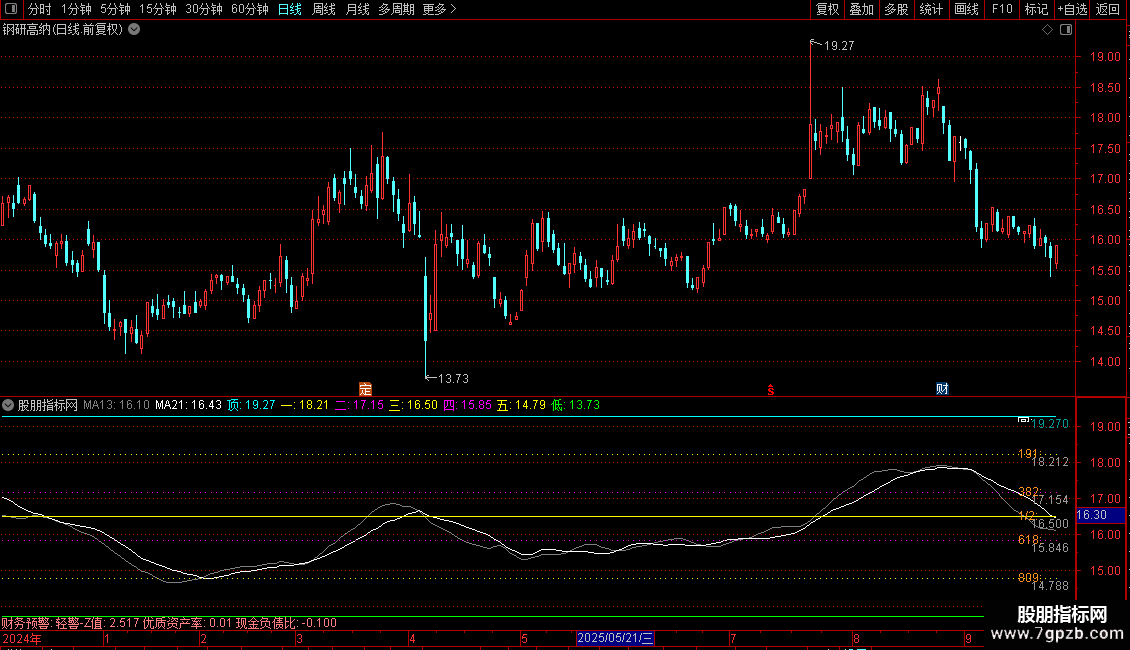Select the 1分钟 period tab
This screenshot has height=650, width=1130.
[76, 9]
